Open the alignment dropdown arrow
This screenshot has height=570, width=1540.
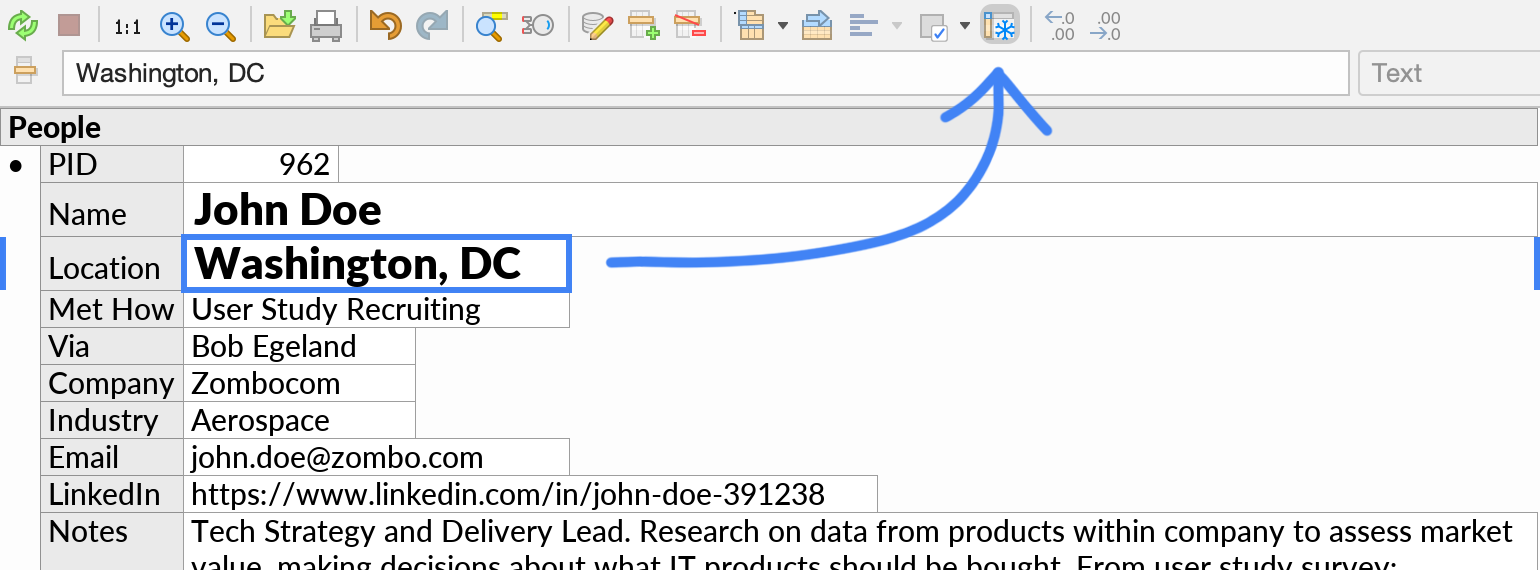pos(897,25)
